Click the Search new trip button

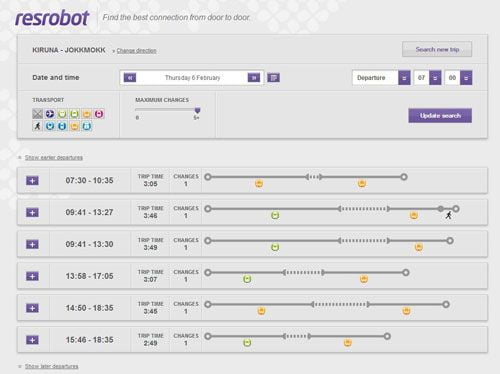[x=437, y=49]
